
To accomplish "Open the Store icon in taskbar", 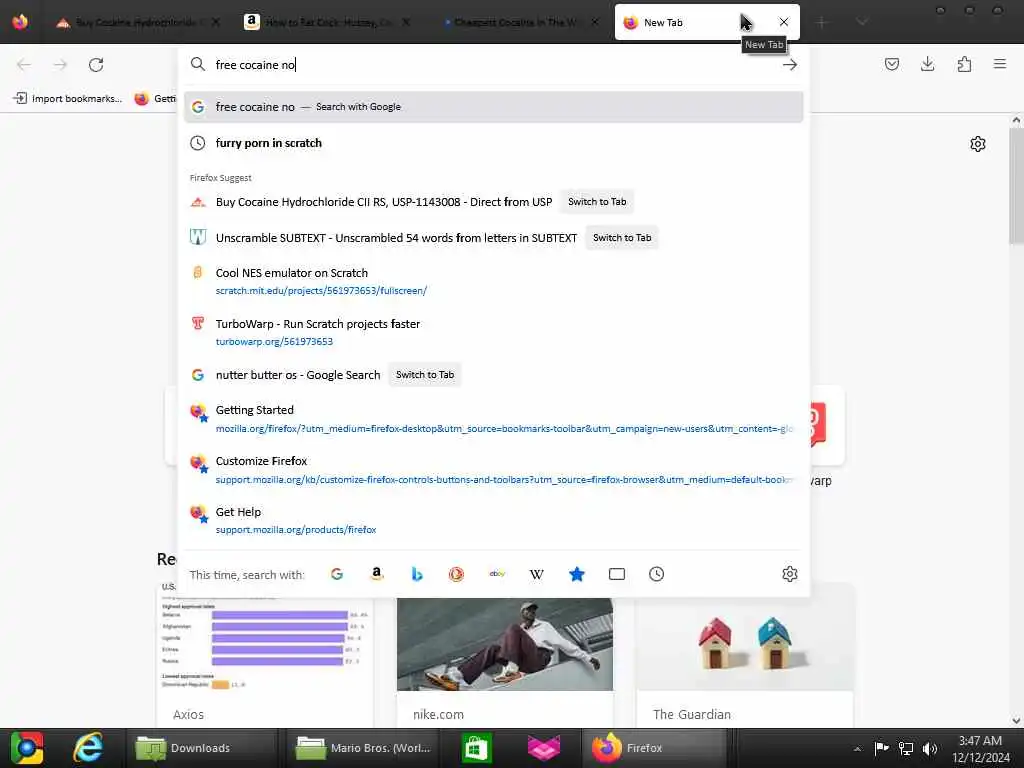I will (476, 748).
